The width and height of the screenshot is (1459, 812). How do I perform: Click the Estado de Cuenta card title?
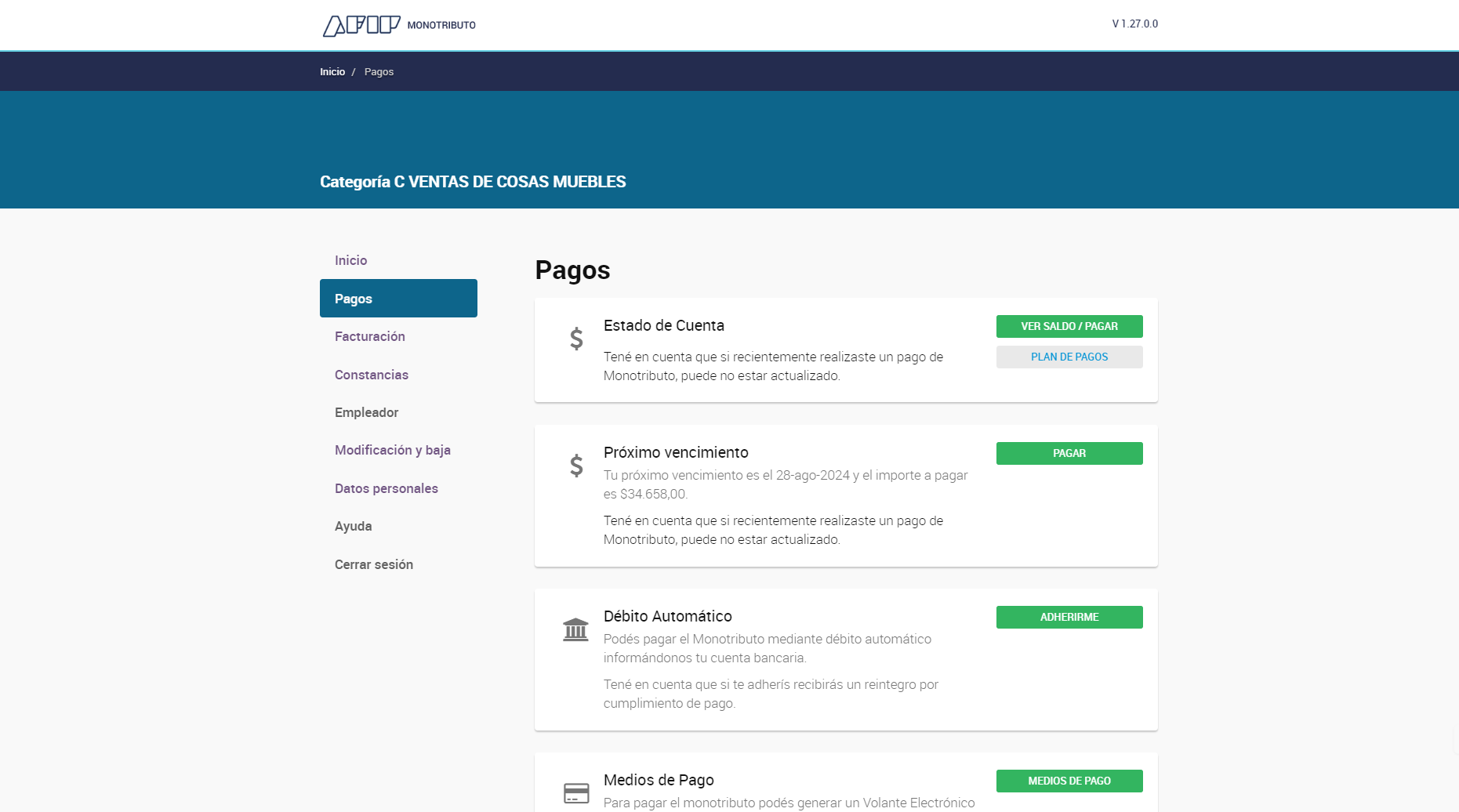coord(664,325)
